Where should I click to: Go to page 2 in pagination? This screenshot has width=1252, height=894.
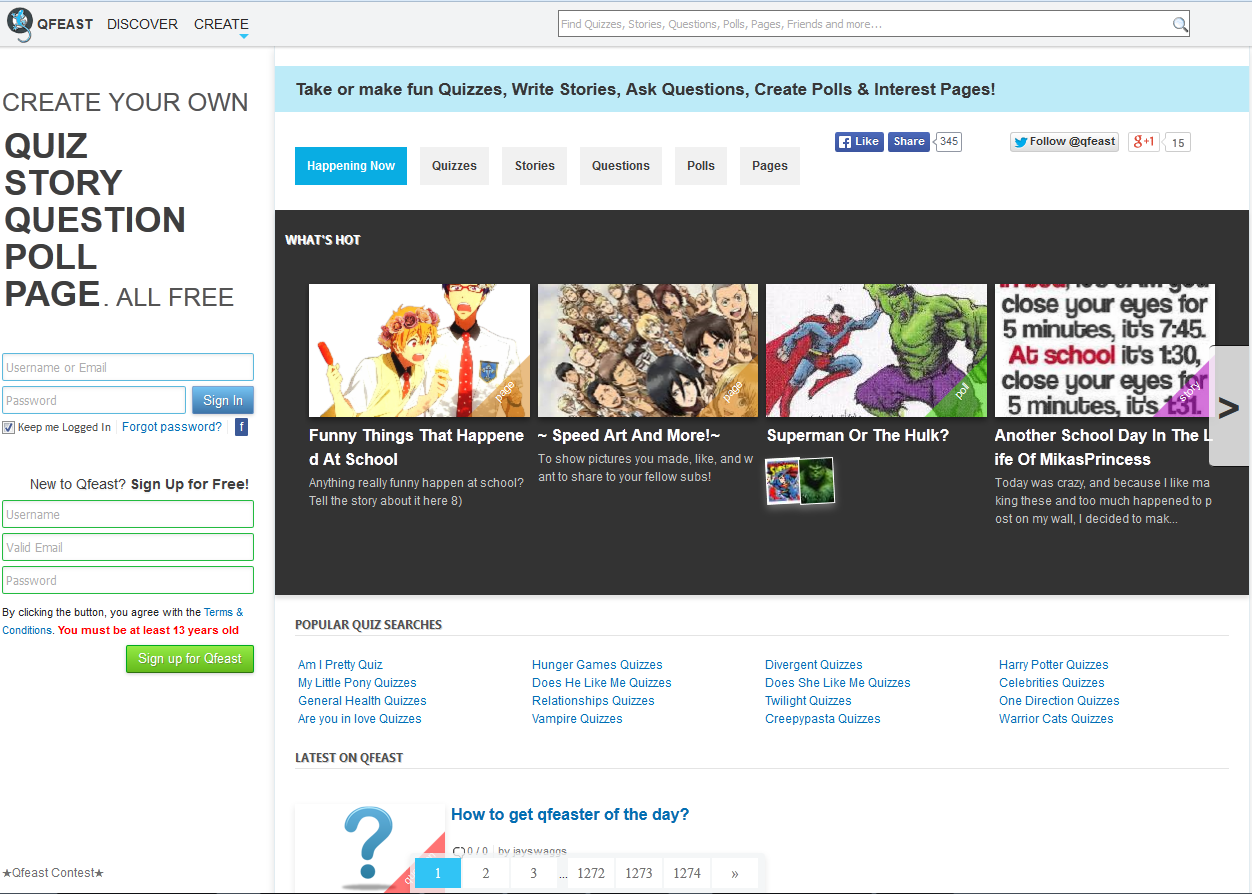486,873
